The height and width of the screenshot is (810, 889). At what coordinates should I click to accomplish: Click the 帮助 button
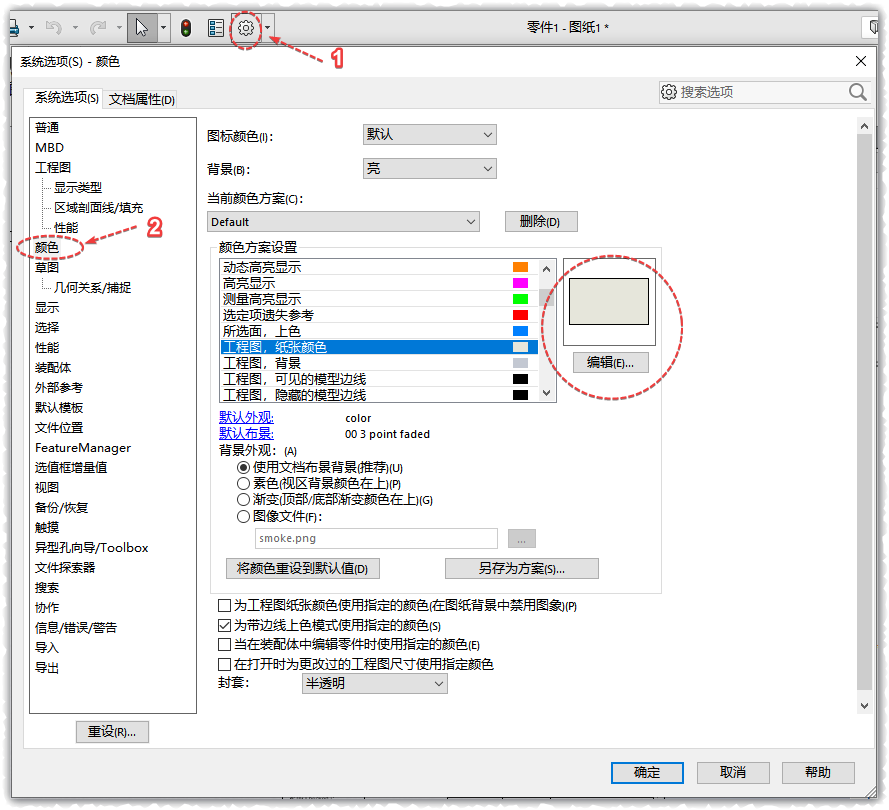click(x=818, y=773)
